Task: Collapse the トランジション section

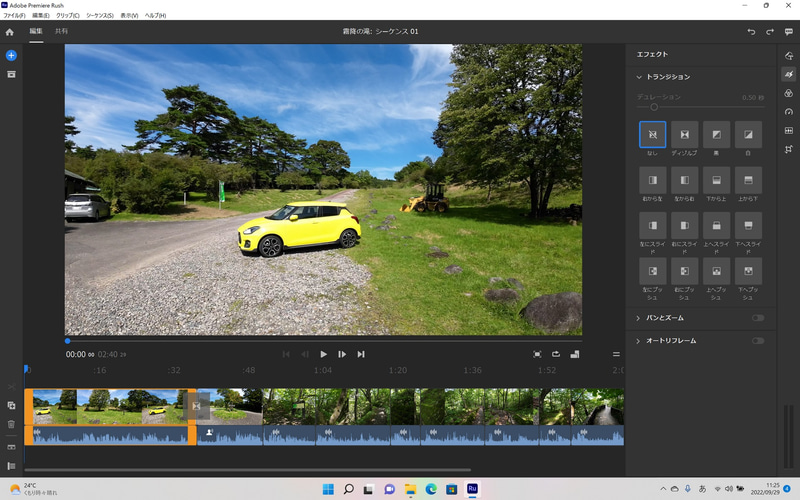Action: tap(639, 77)
